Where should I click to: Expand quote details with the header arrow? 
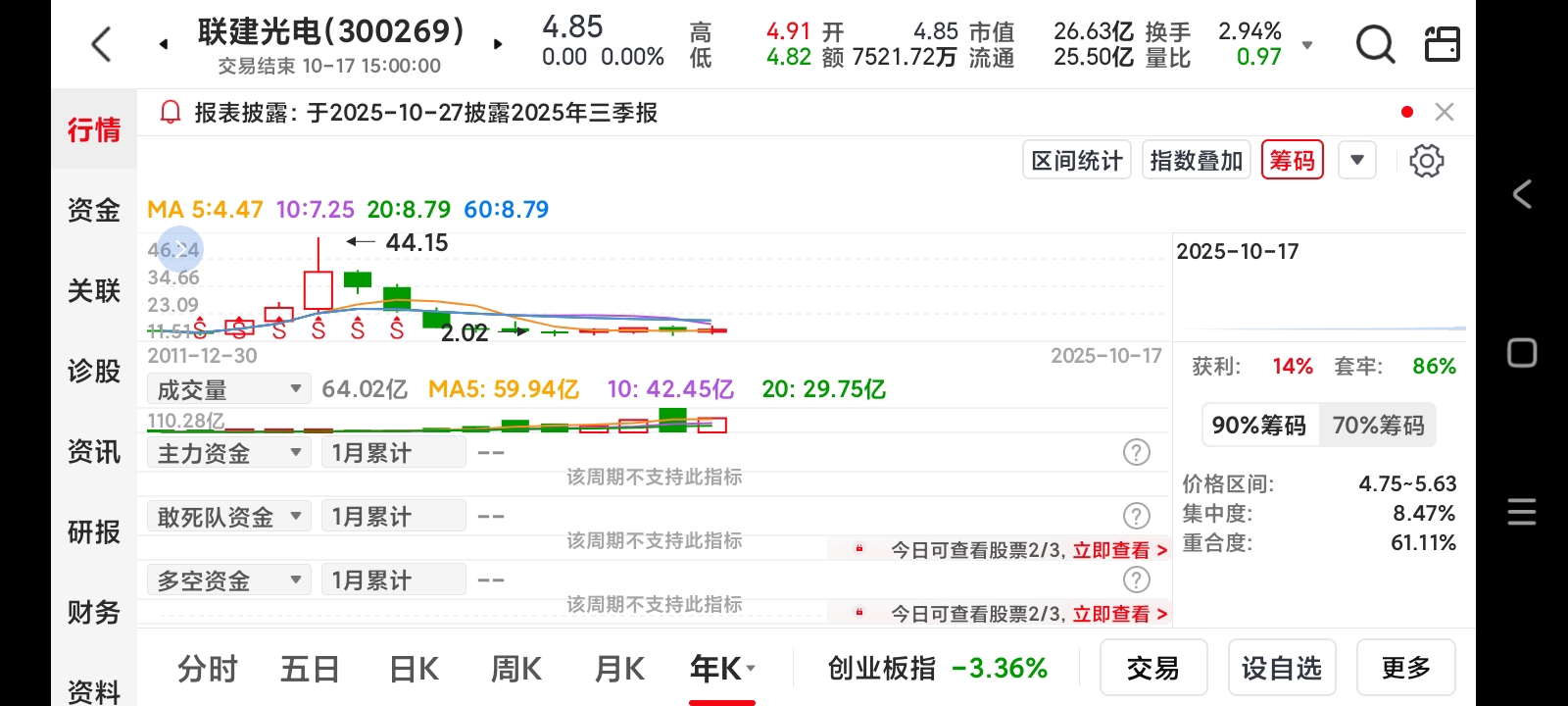(1306, 45)
